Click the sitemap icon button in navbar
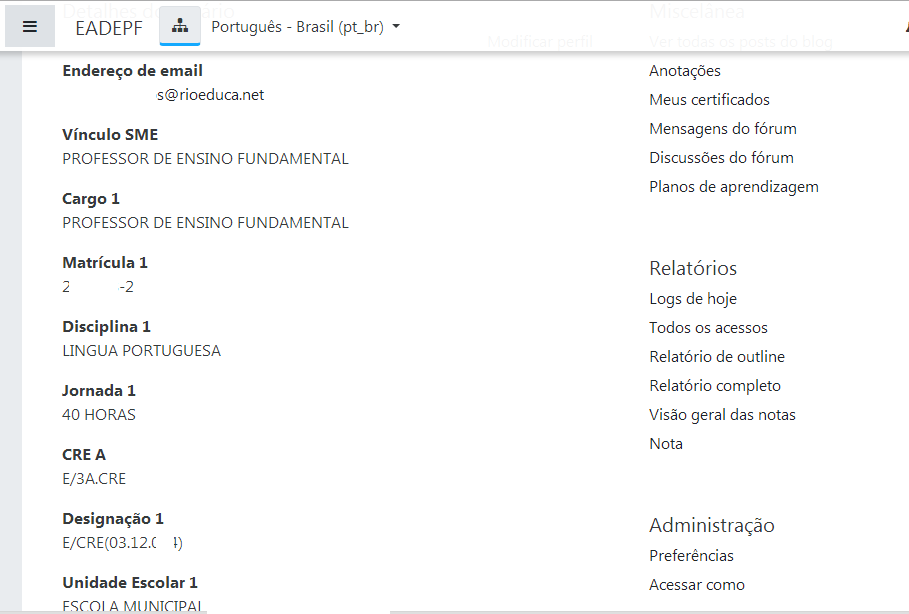This screenshot has height=614, width=909. 180,27
